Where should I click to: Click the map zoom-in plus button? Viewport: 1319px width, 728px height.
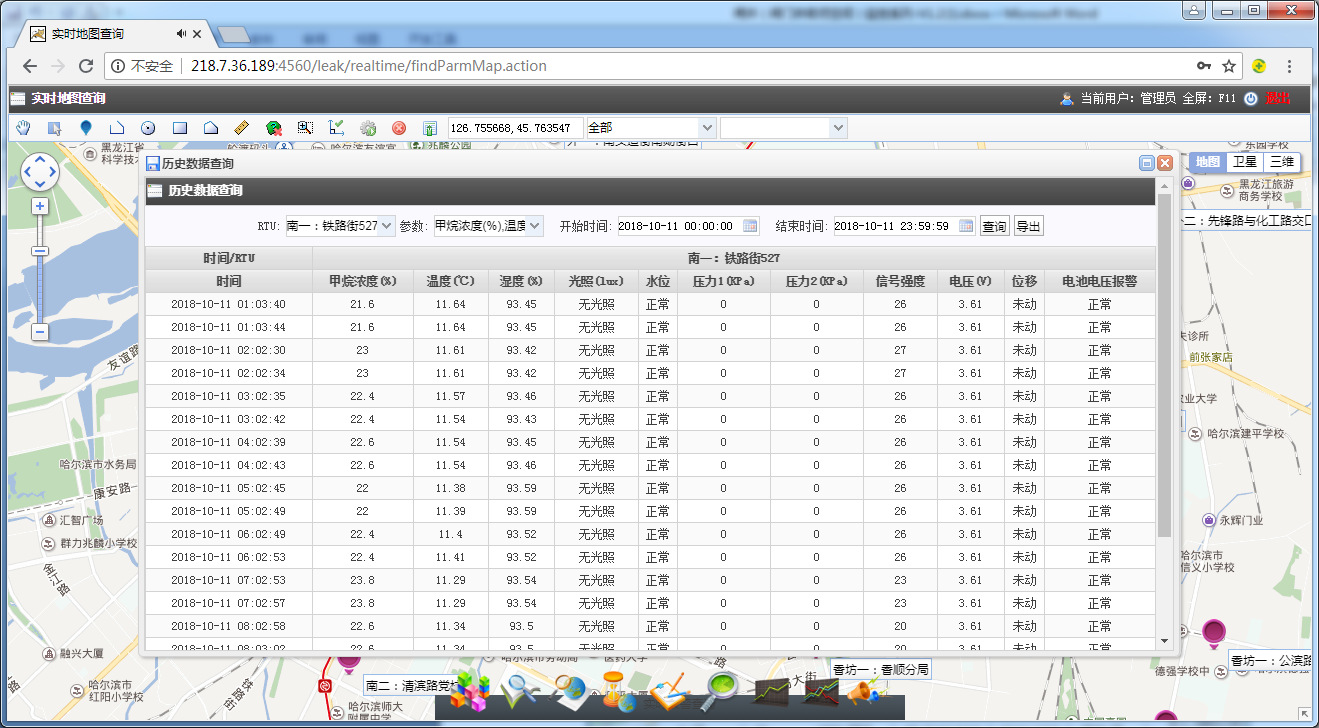40,206
